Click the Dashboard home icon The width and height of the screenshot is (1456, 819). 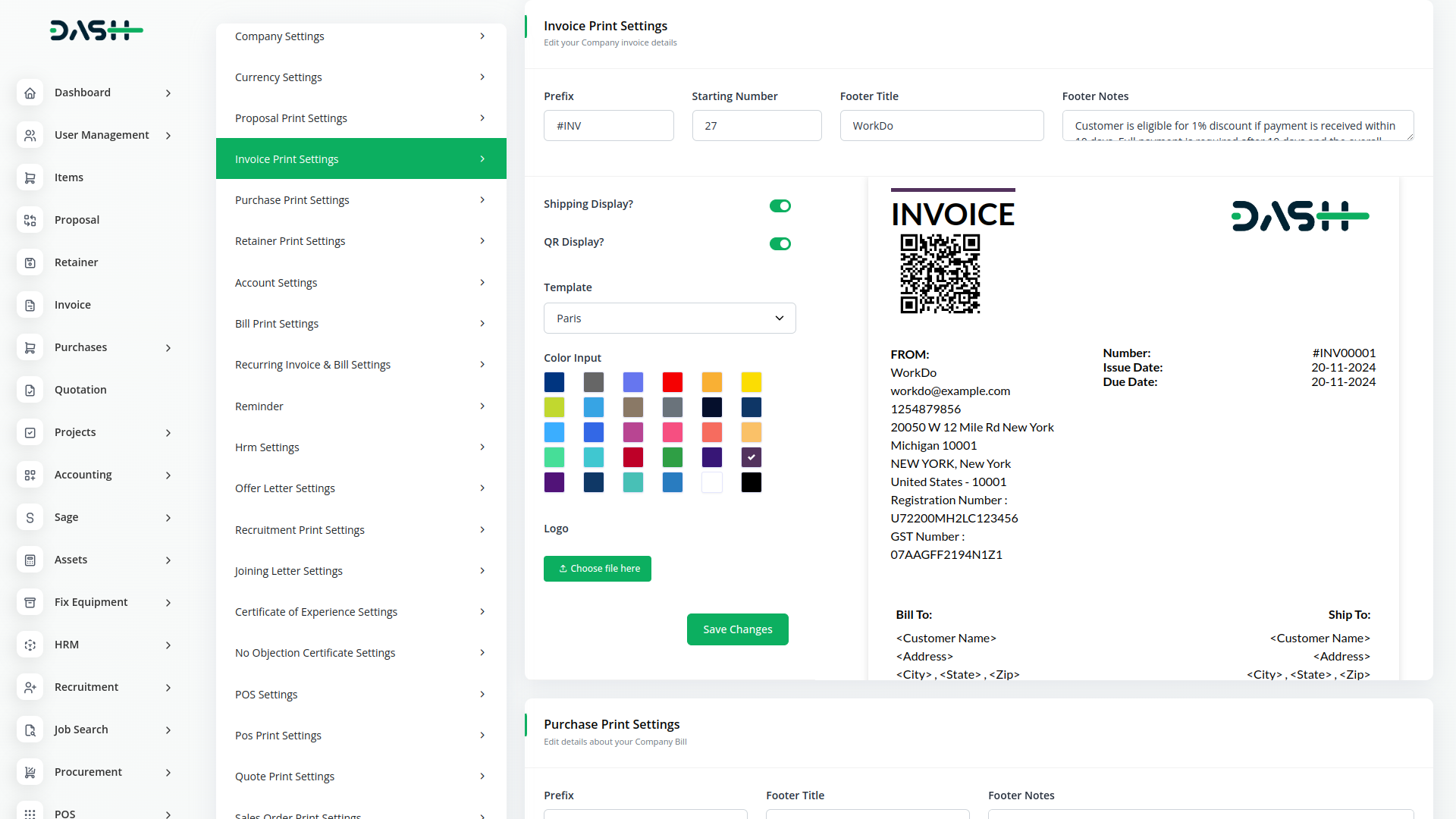click(30, 93)
